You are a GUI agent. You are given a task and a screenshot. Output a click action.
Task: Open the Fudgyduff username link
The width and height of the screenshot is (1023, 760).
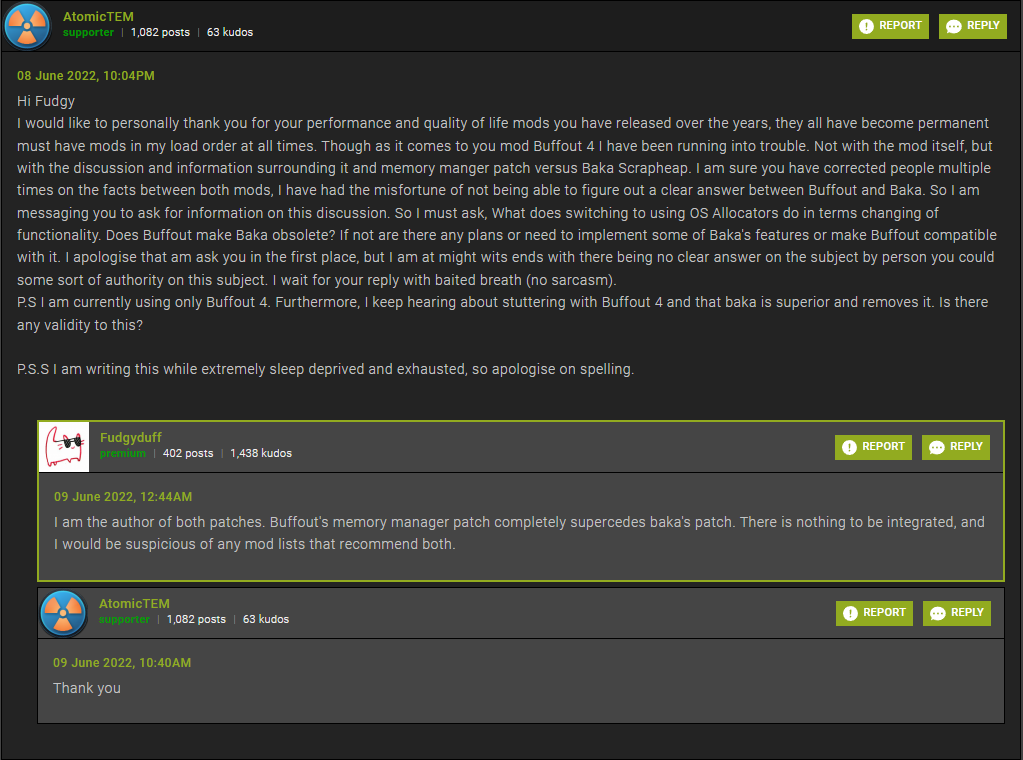(x=130, y=438)
